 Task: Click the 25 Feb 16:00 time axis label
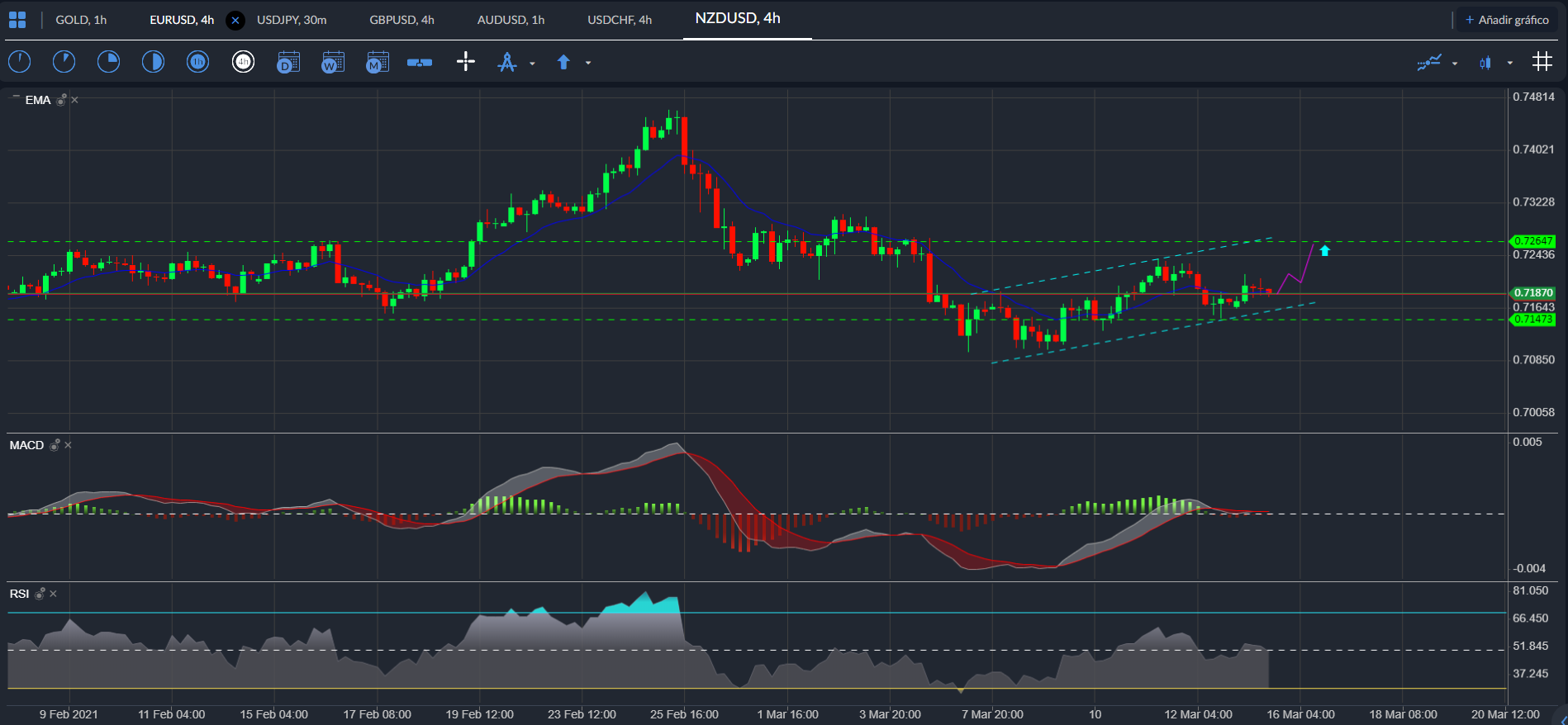[684, 714]
